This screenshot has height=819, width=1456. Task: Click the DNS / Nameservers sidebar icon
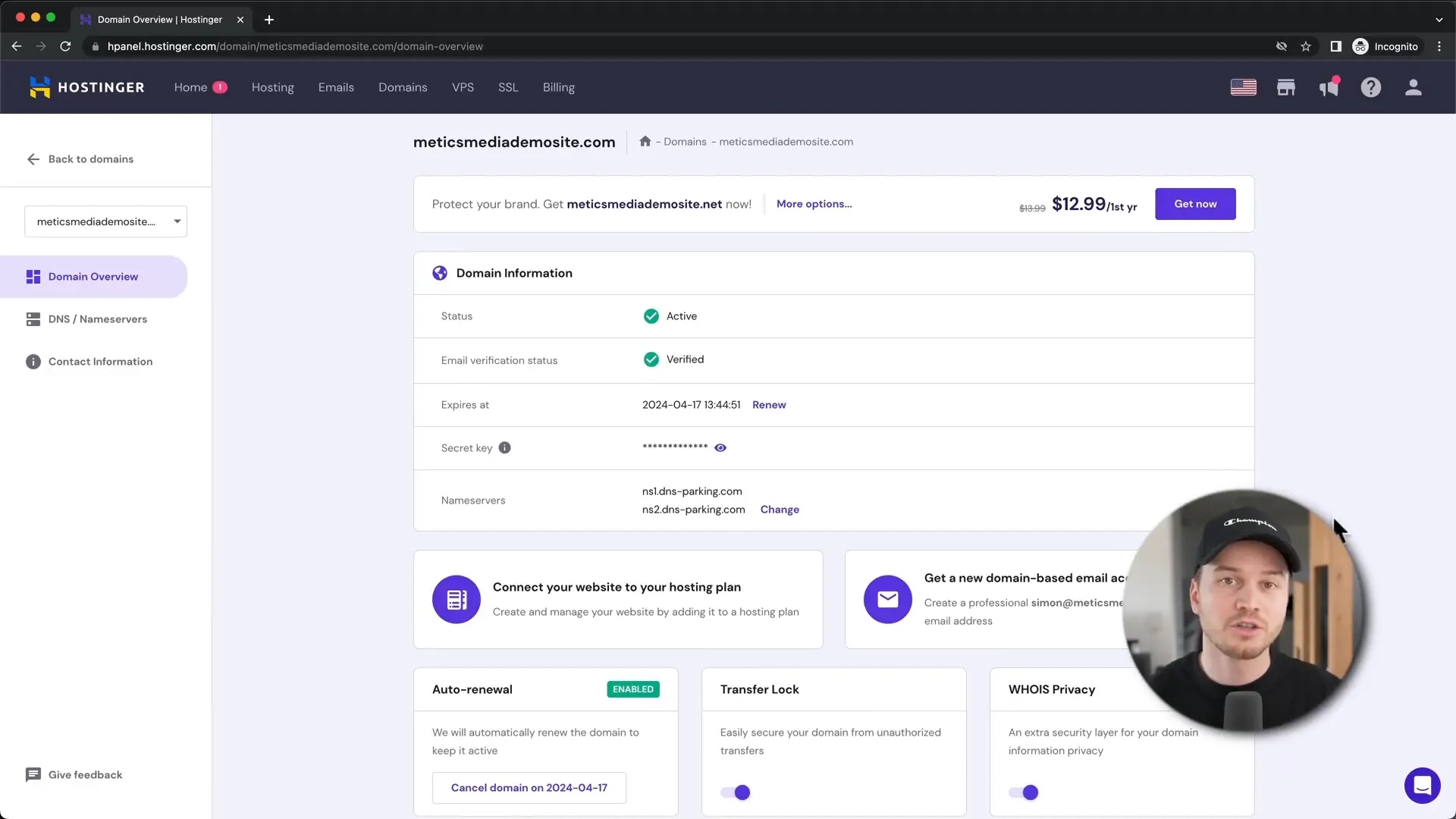coord(33,318)
